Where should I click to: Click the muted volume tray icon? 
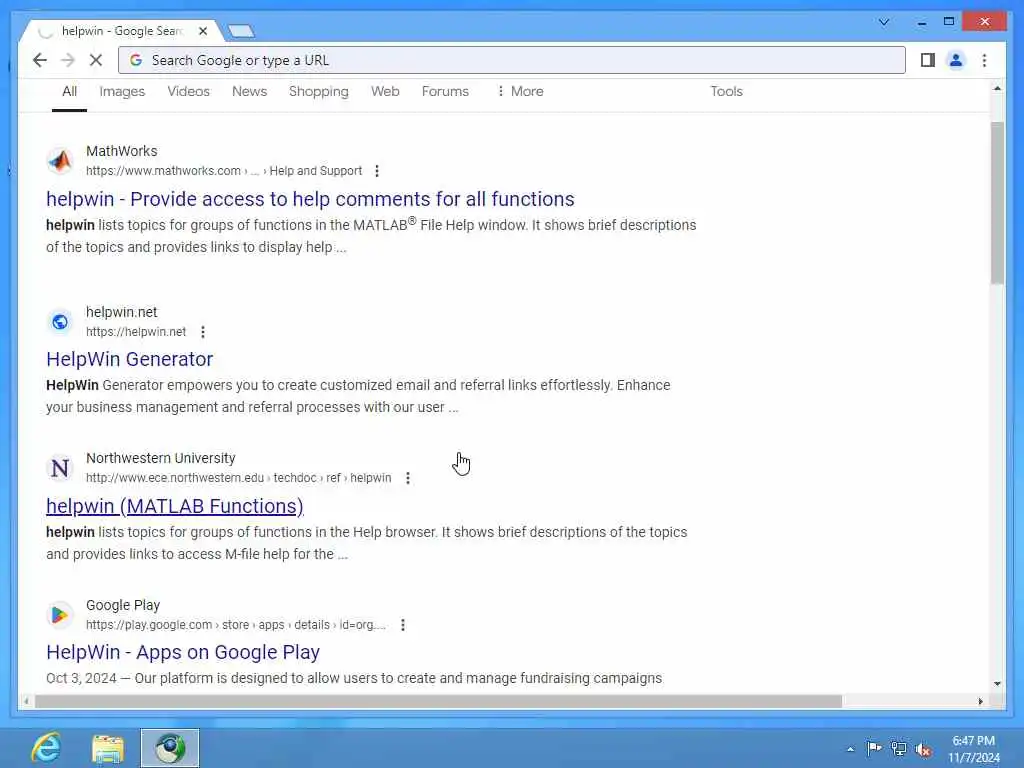pyautogui.click(x=923, y=750)
